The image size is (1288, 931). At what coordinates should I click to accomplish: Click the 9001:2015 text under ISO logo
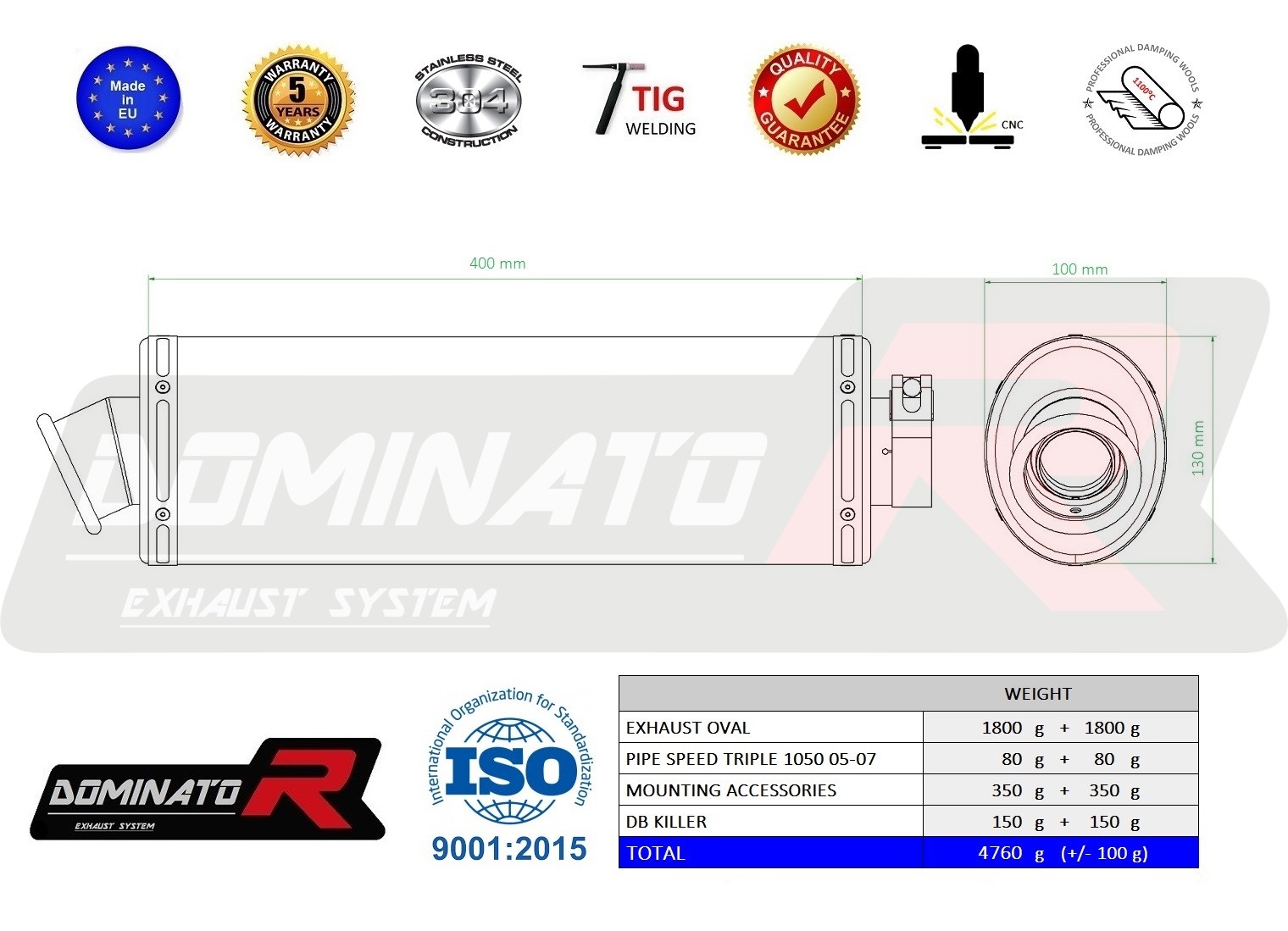pos(509,848)
